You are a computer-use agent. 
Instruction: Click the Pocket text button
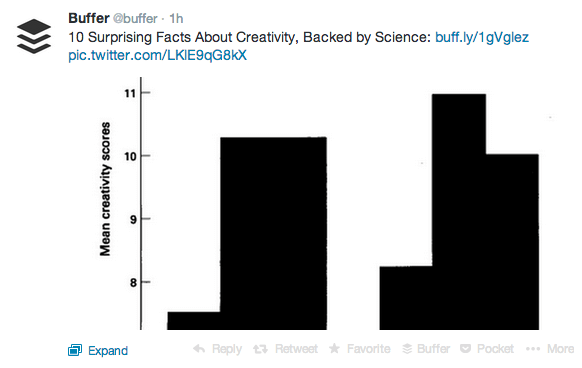coord(495,349)
